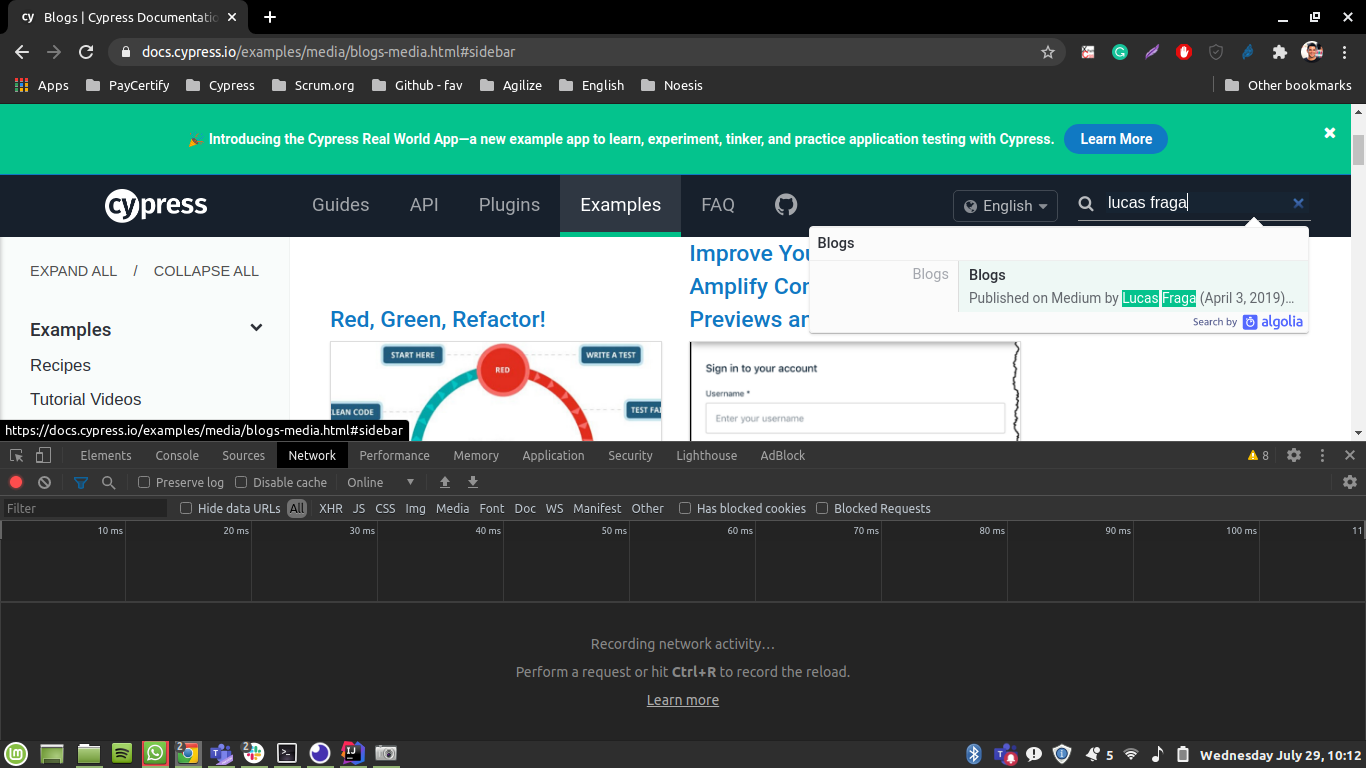Enable the Disable cache checkbox

pos(241,482)
